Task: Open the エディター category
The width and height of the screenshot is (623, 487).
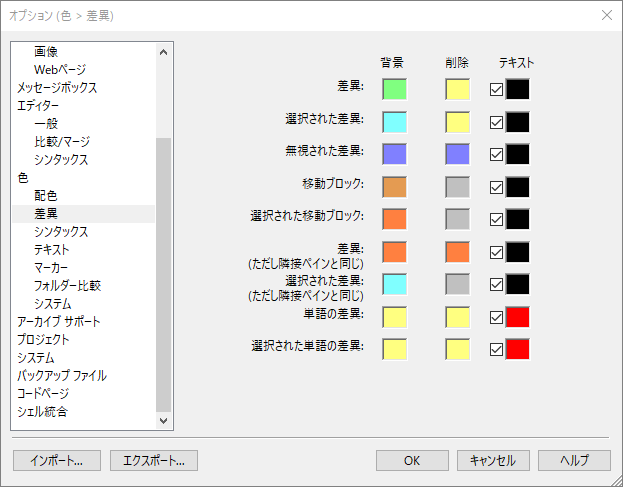Action: (x=38, y=106)
